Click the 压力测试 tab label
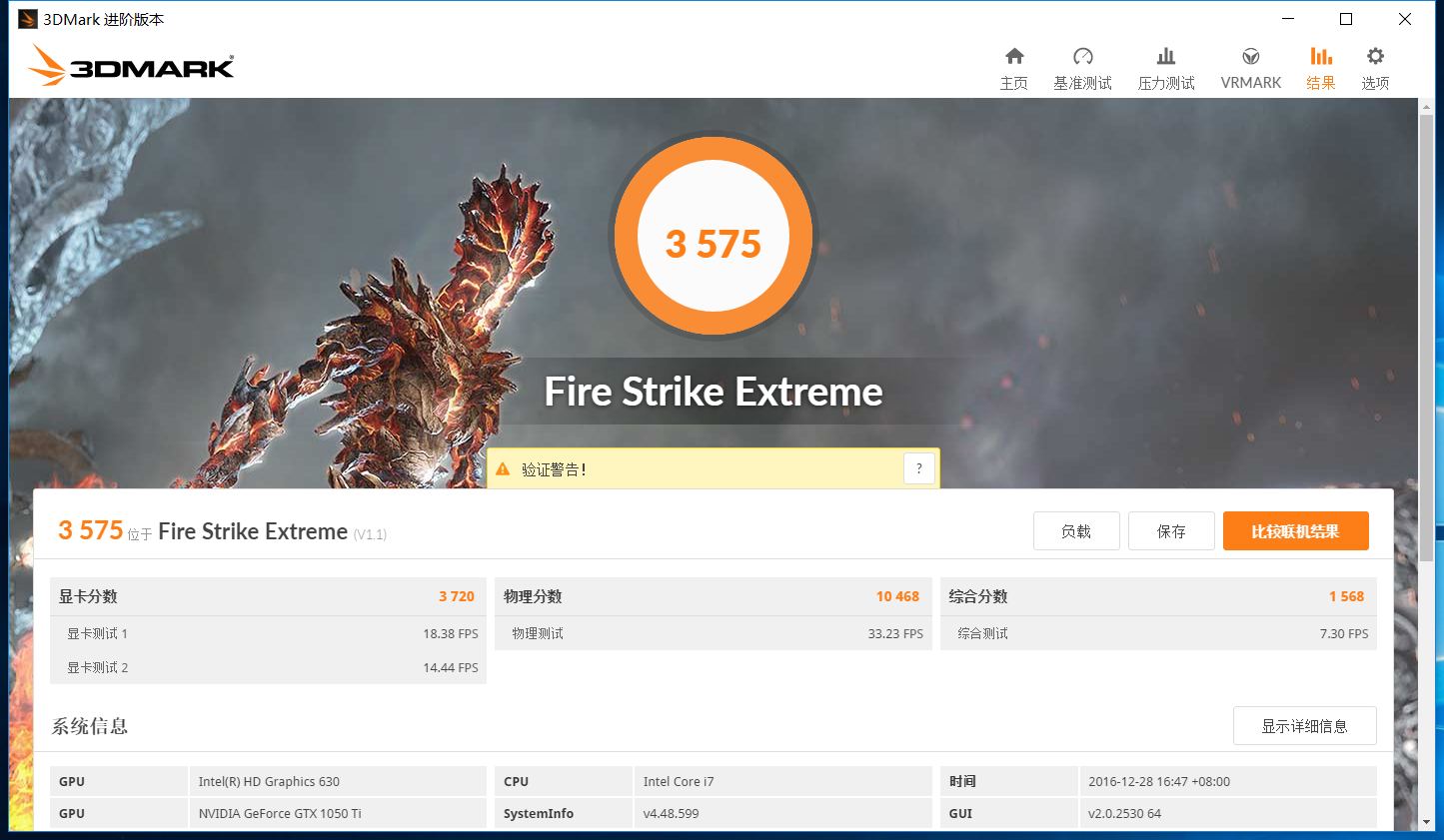Screen dimensions: 1444x840 1166,83
